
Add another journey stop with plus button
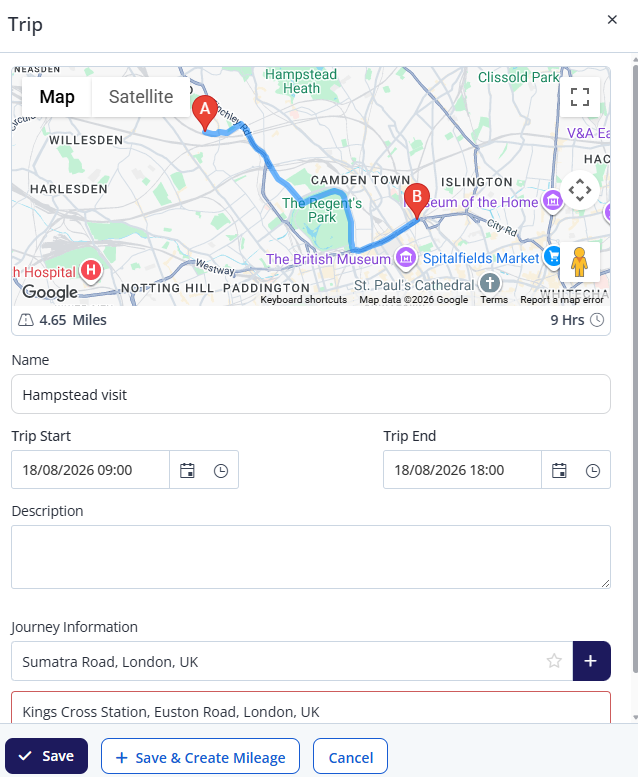point(591,661)
